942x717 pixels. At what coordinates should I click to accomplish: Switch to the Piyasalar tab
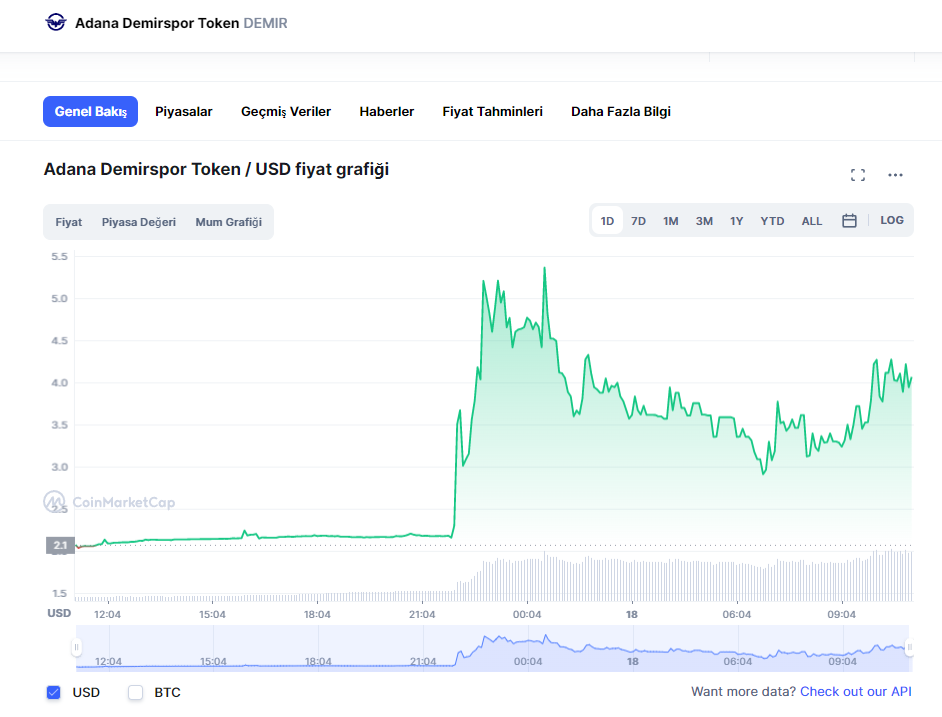[183, 112]
